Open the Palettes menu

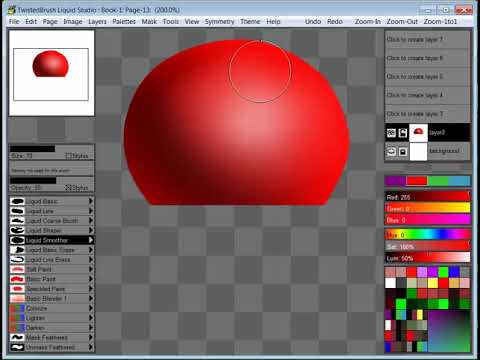pyautogui.click(x=124, y=22)
